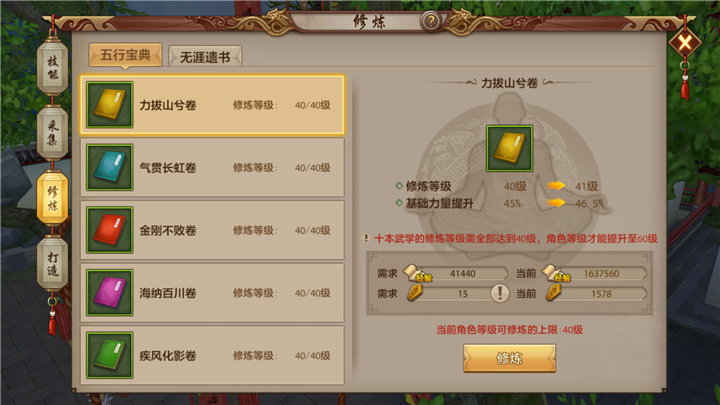Image resolution: width=720 pixels, height=405 pixels.
Task: Click the teal 气贯长虹卷 book icon
Action: click(x=110, y=167)
